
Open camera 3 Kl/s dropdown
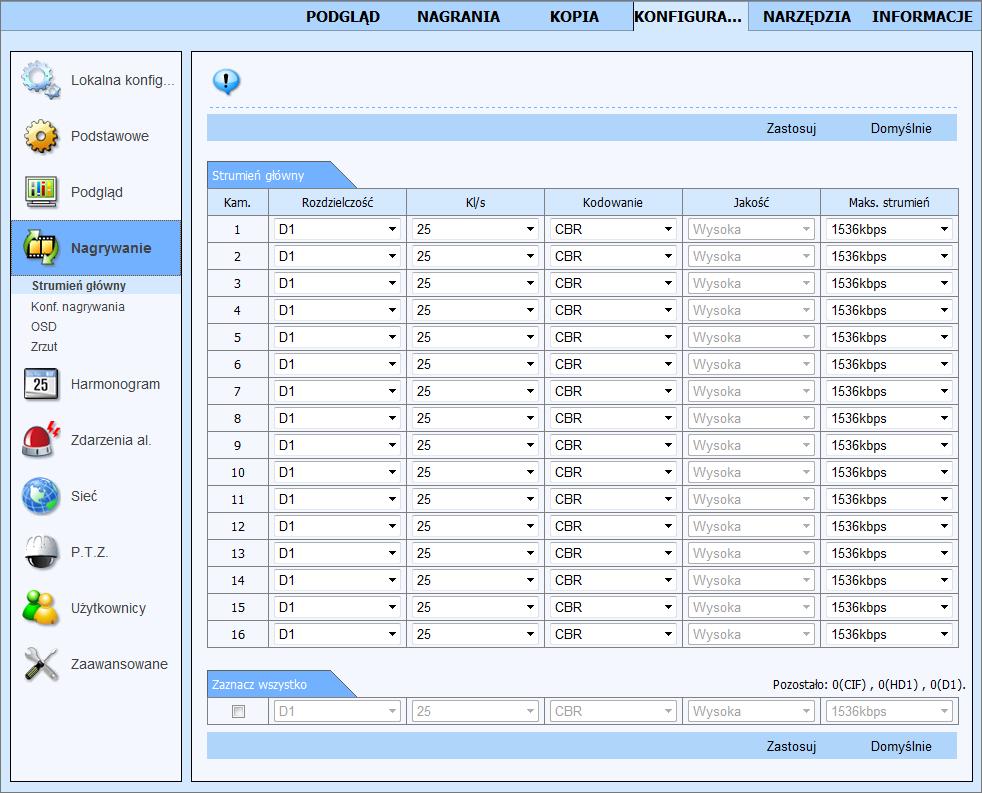click(475, 283)
